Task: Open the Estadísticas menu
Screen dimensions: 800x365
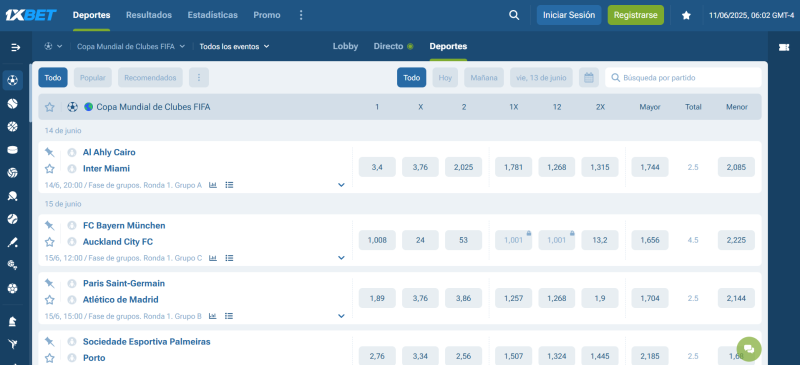Action: coord(213,15)
